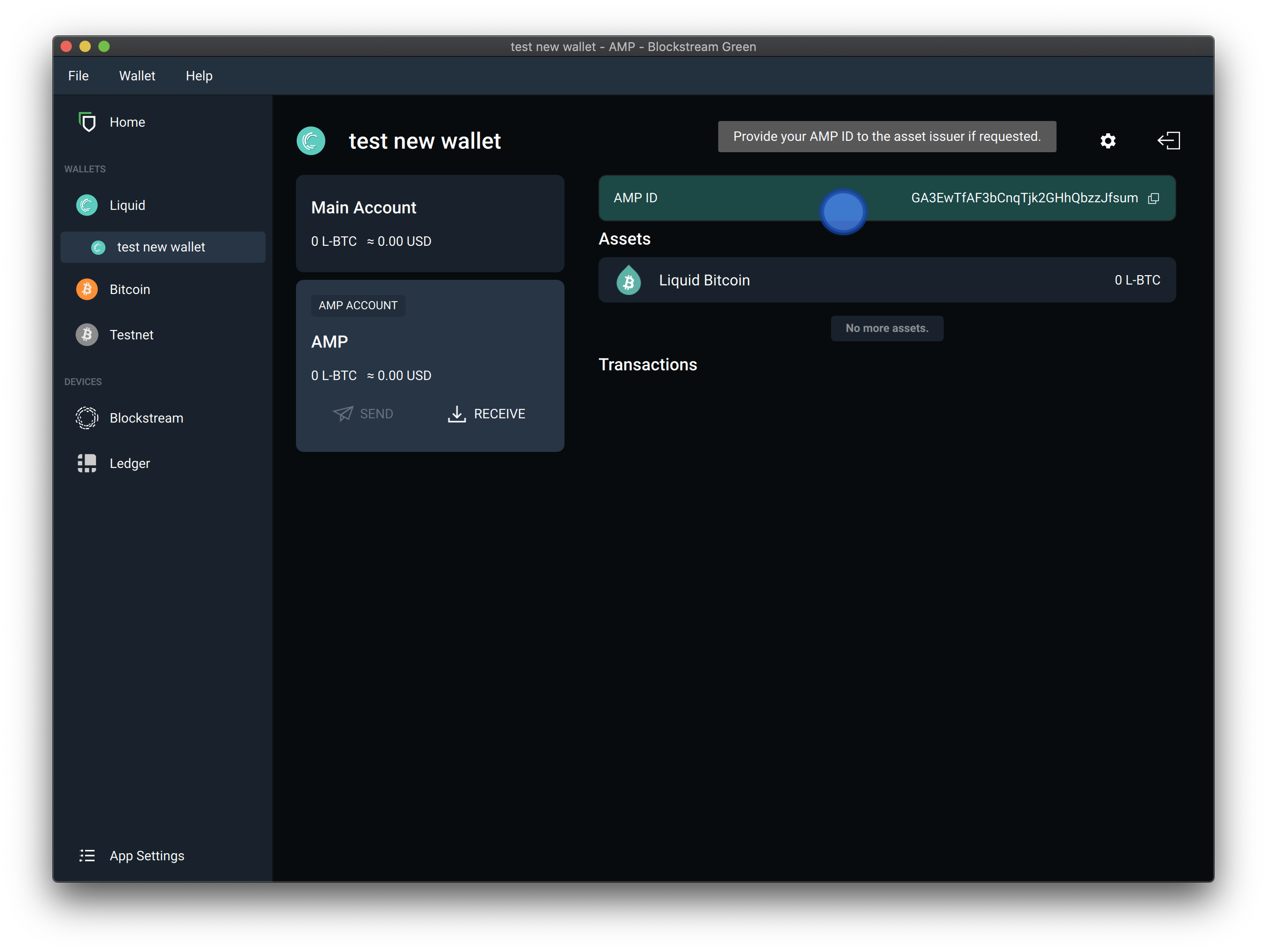Image resolution: width=1267 pixels, height=952 pixels.
Task: Open the Help menu
Action: point(199,76)
